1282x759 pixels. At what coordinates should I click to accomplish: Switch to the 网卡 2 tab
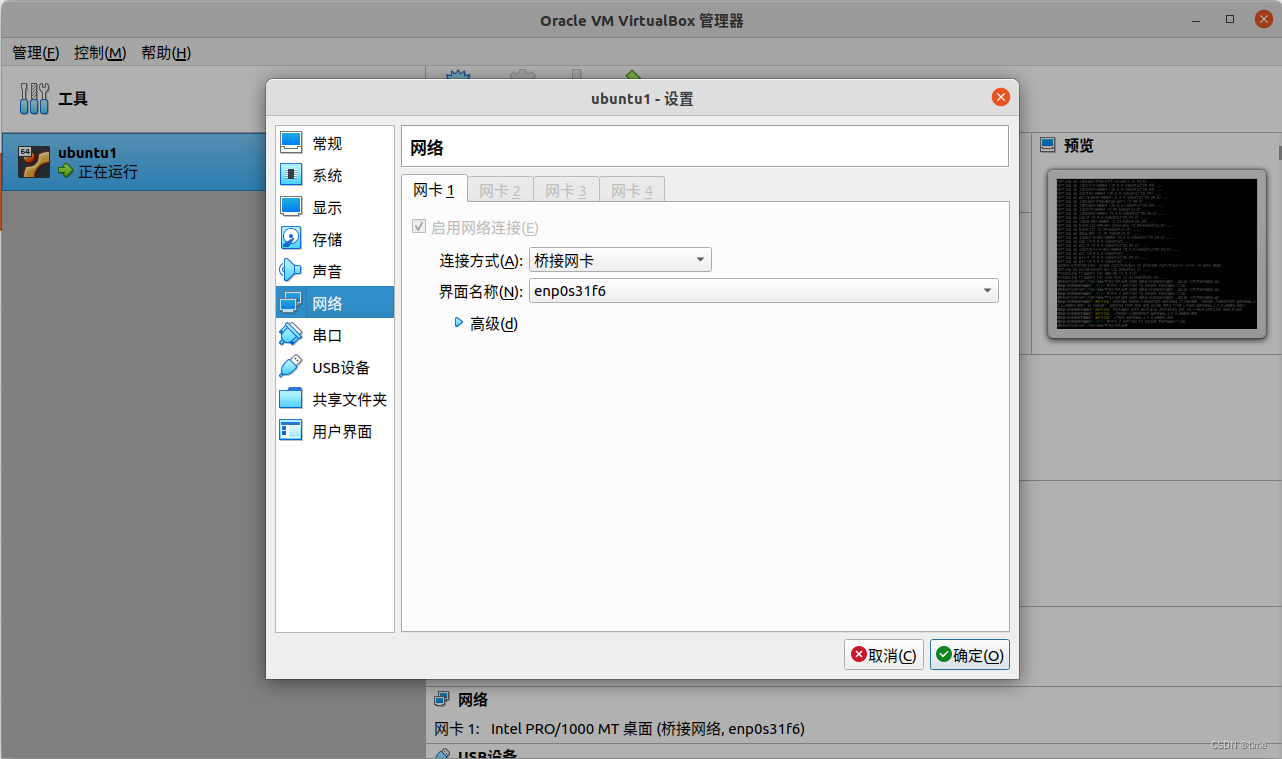tap(500, 190)
